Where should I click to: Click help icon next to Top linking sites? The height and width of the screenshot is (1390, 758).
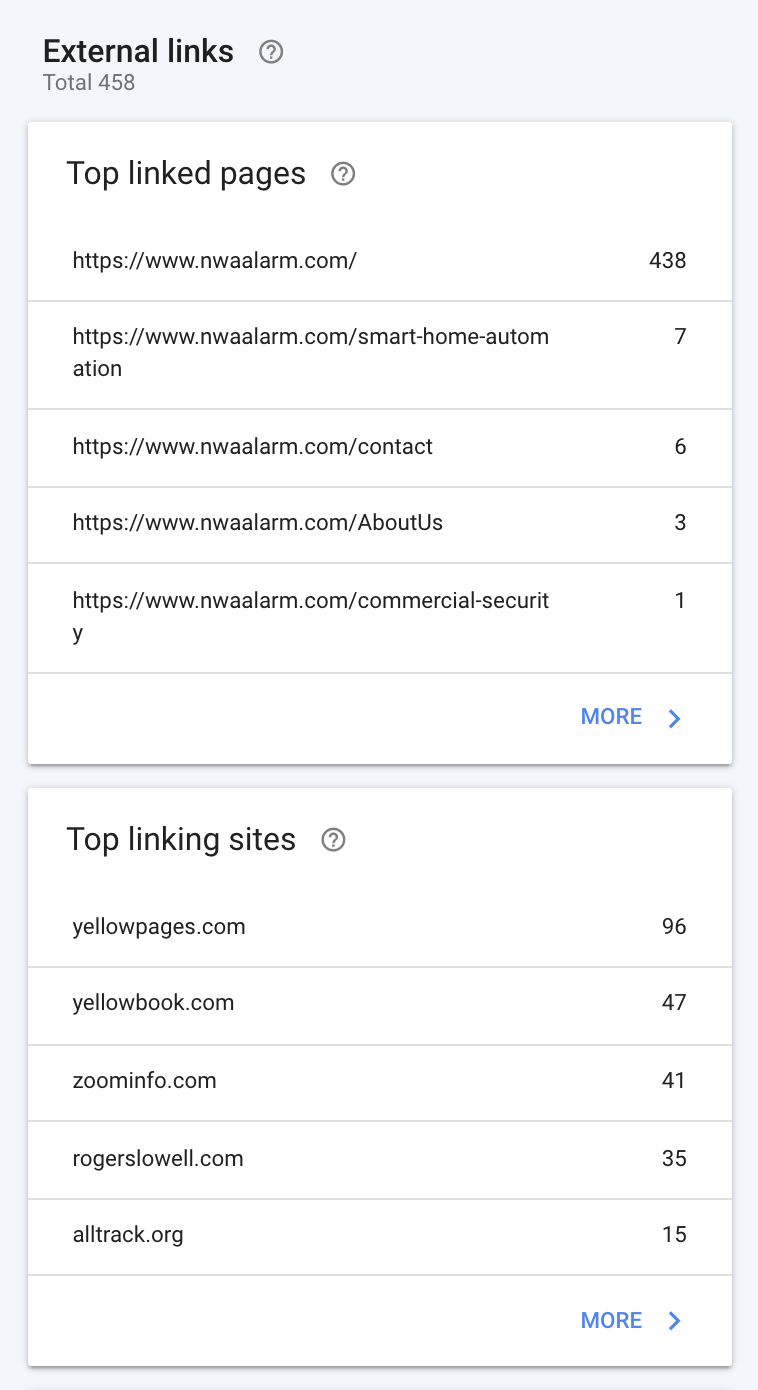(x=333, y=840)
